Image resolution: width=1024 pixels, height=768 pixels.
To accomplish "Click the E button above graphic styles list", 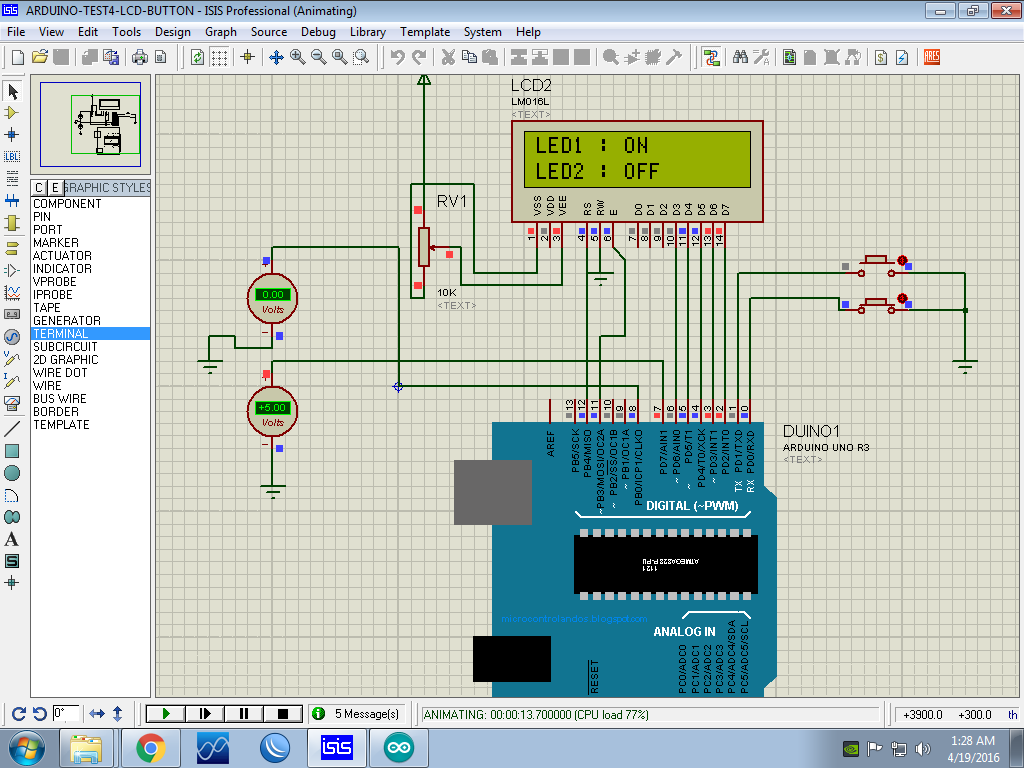I will tap(55, 187).
